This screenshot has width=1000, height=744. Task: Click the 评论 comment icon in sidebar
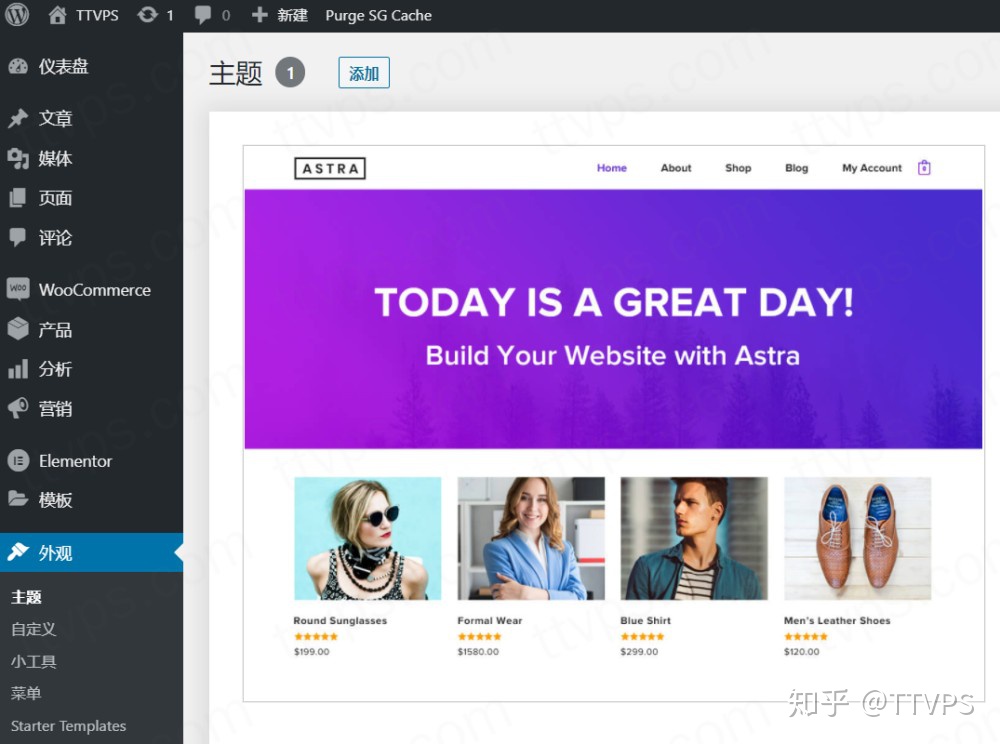[18, 237]
